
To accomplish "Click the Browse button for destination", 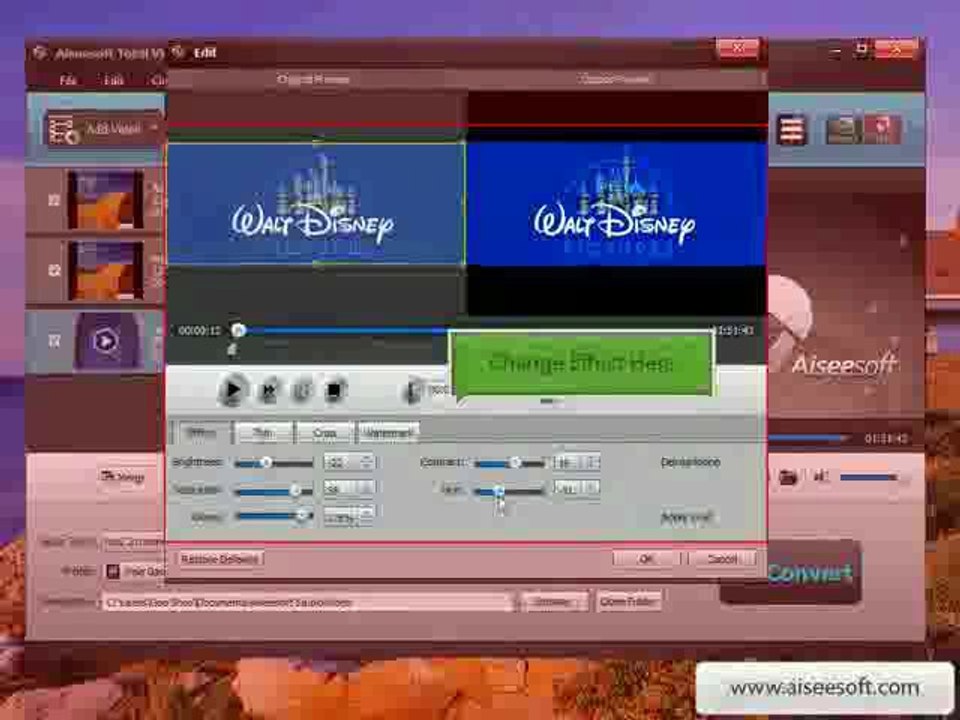I will click(553, 602).
